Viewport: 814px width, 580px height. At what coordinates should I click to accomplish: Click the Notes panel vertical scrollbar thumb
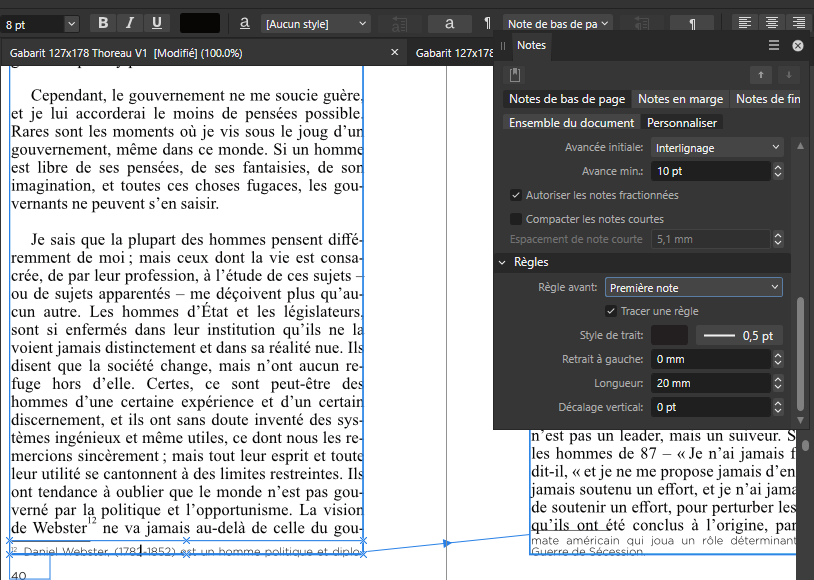click(x=800, y=353)
